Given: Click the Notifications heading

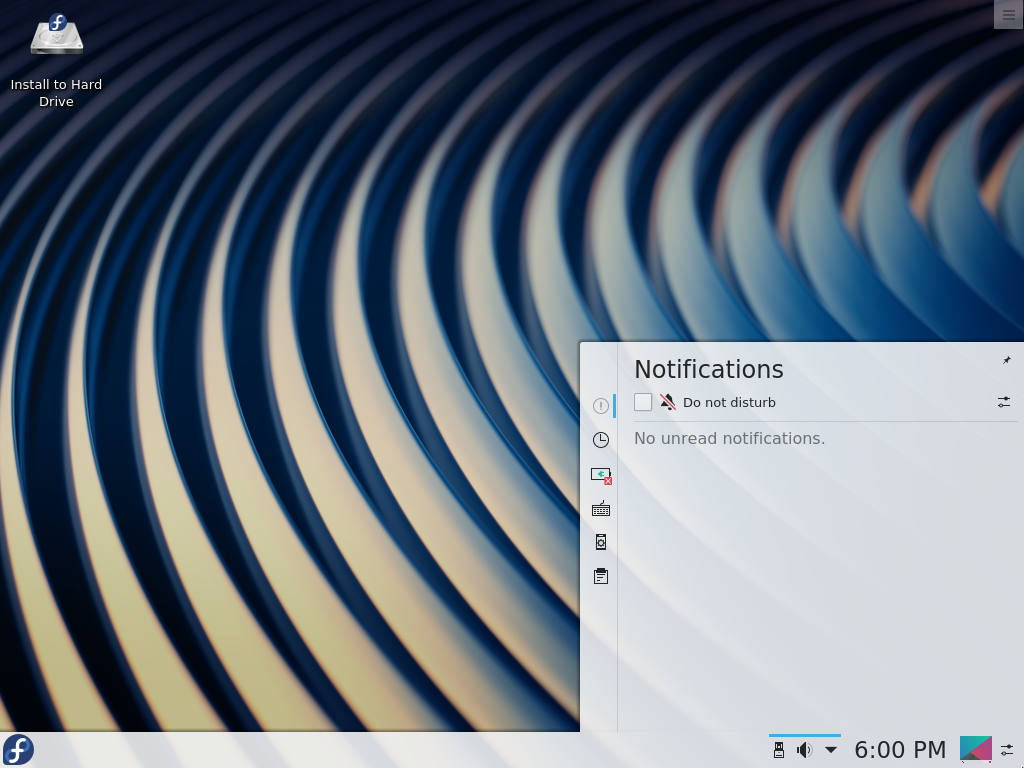Looking at the screenshot, I should 709,370.
